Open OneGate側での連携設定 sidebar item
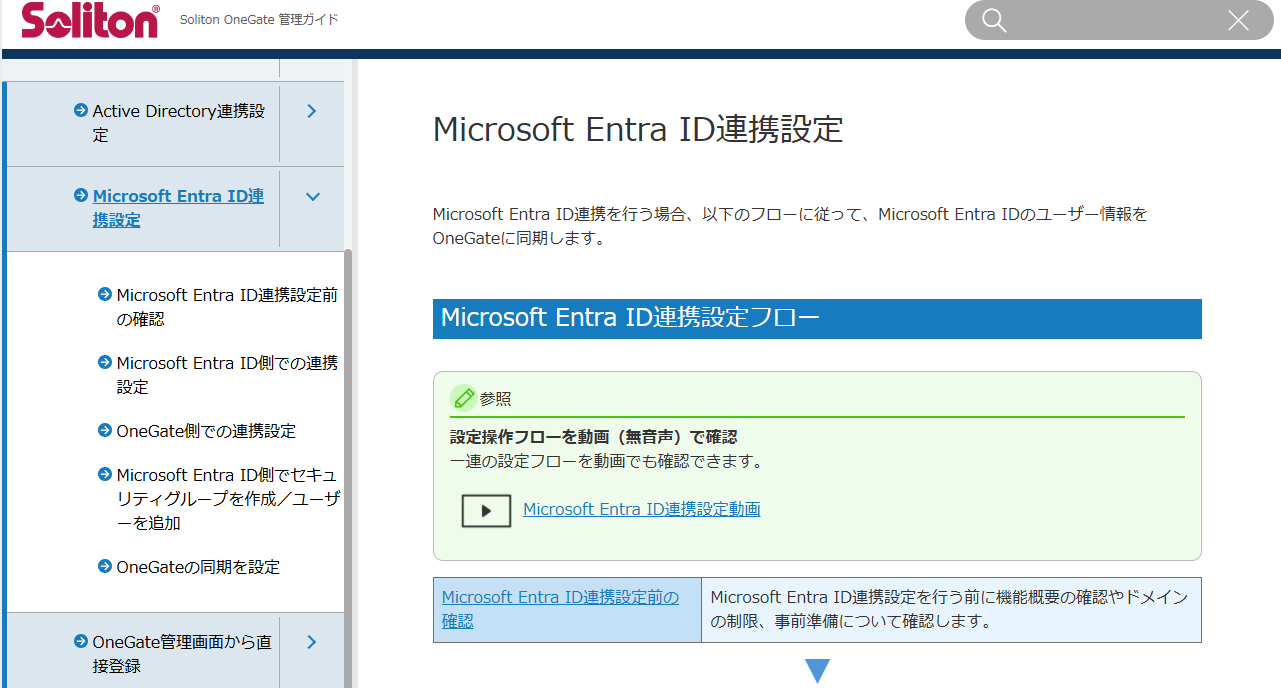1281x688 pixels. (x=206, y=431)
